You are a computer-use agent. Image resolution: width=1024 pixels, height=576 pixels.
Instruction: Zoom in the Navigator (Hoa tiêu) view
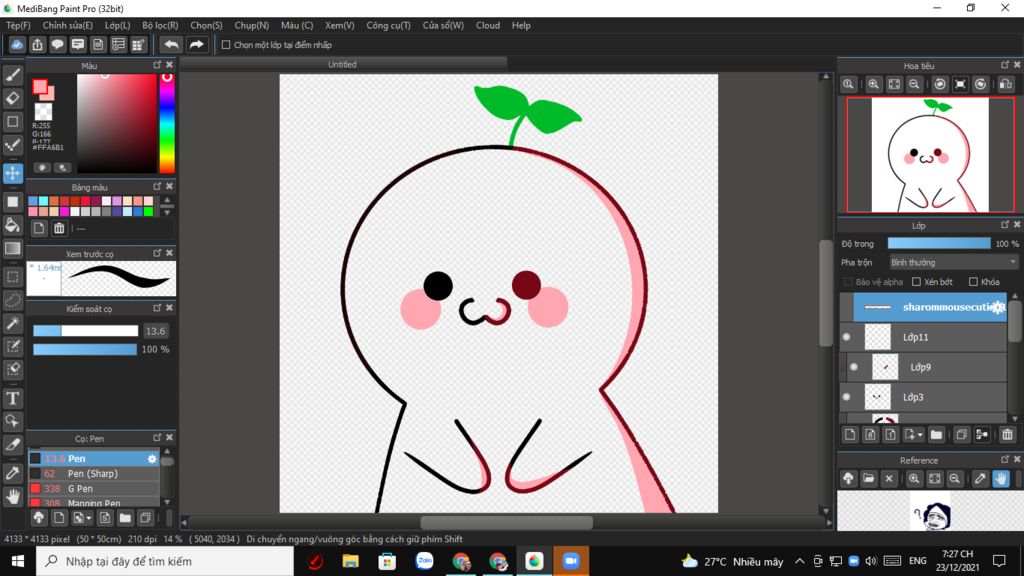point(873,84)
